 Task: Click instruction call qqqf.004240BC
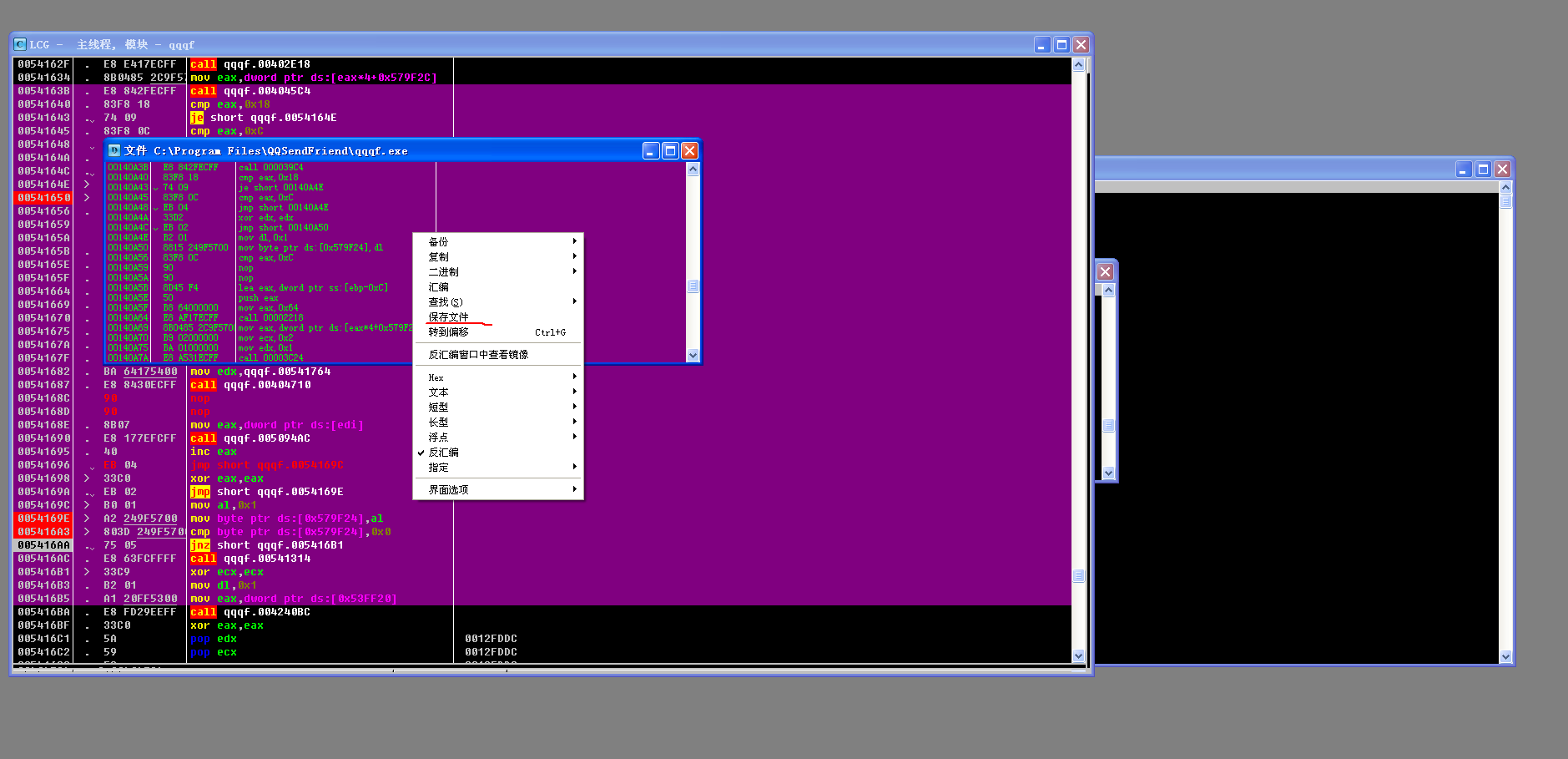point(250,612)
